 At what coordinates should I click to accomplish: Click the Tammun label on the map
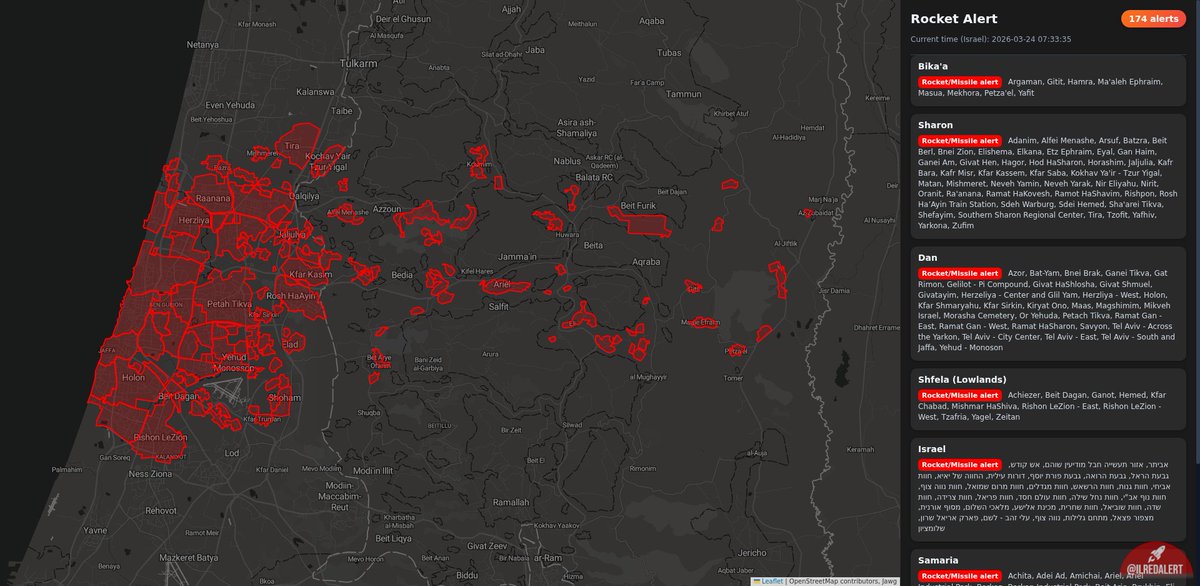[x=685, y=94]
